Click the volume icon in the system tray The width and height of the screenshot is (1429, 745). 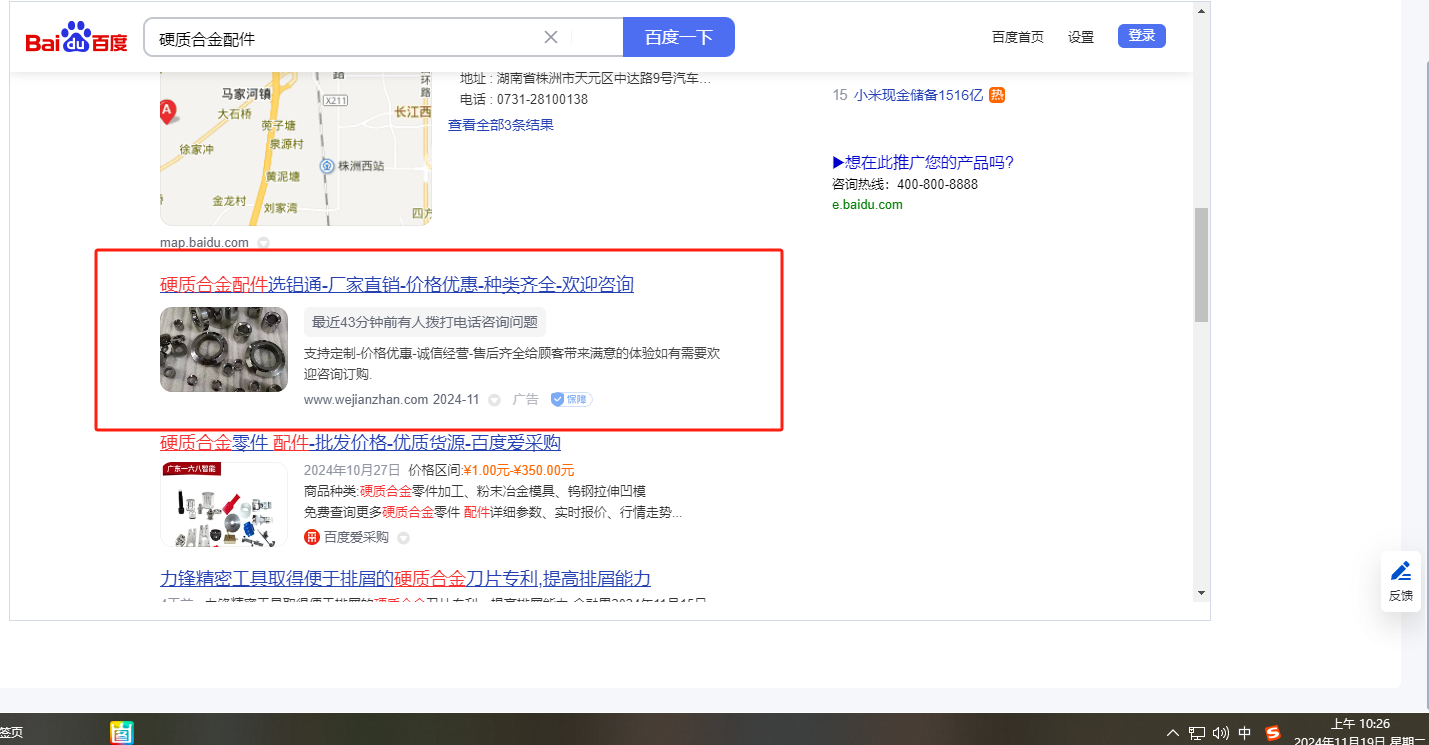(x=1220, y=733)
